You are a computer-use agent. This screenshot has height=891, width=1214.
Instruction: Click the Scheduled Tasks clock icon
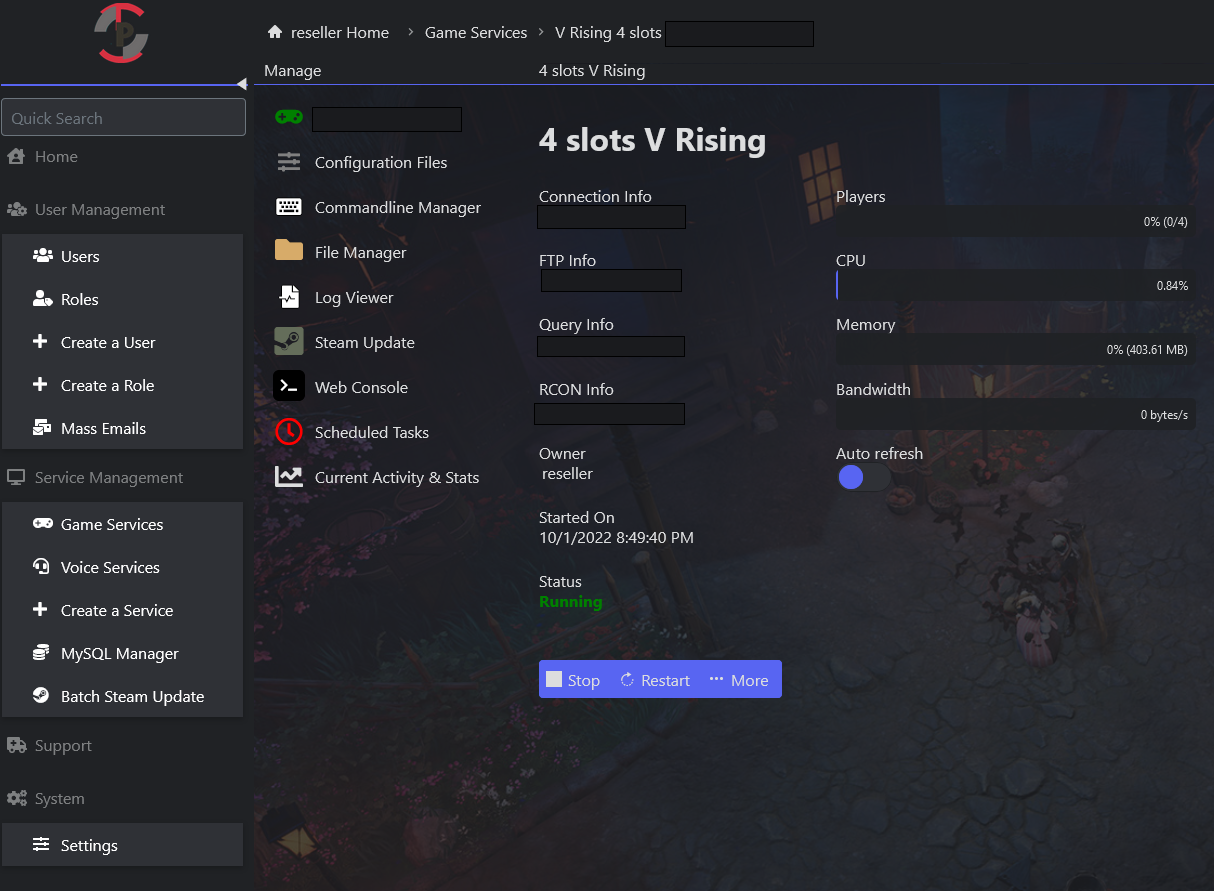(289, 431)
